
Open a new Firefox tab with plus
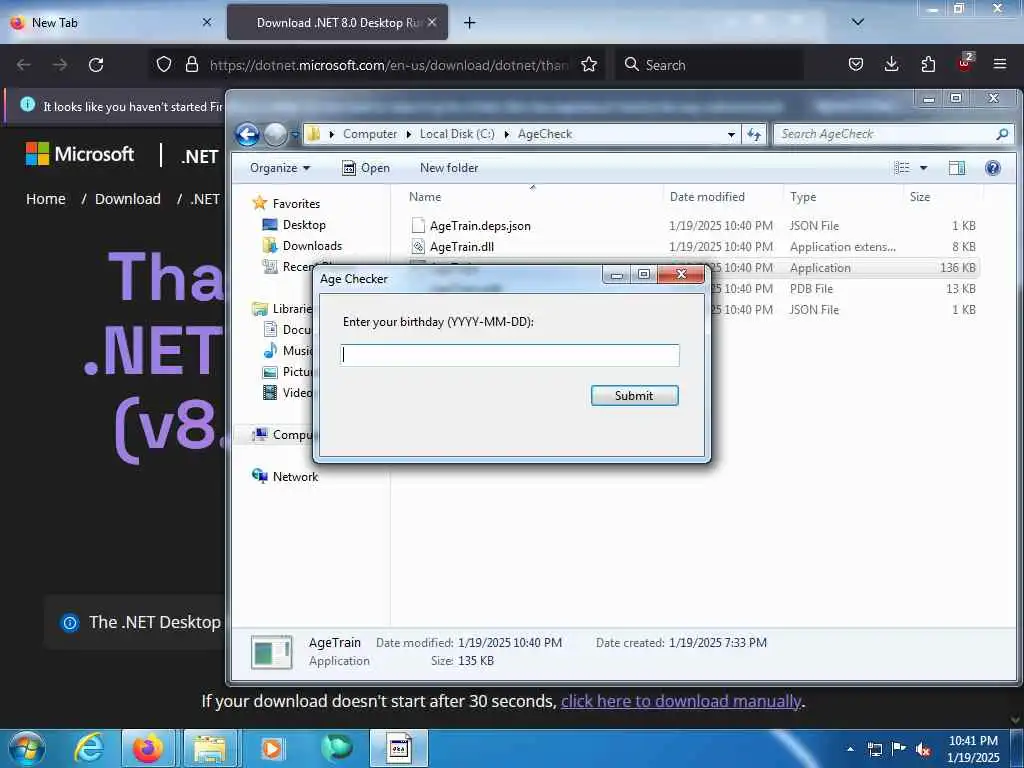pyautogui.click(x=470, y=23)
